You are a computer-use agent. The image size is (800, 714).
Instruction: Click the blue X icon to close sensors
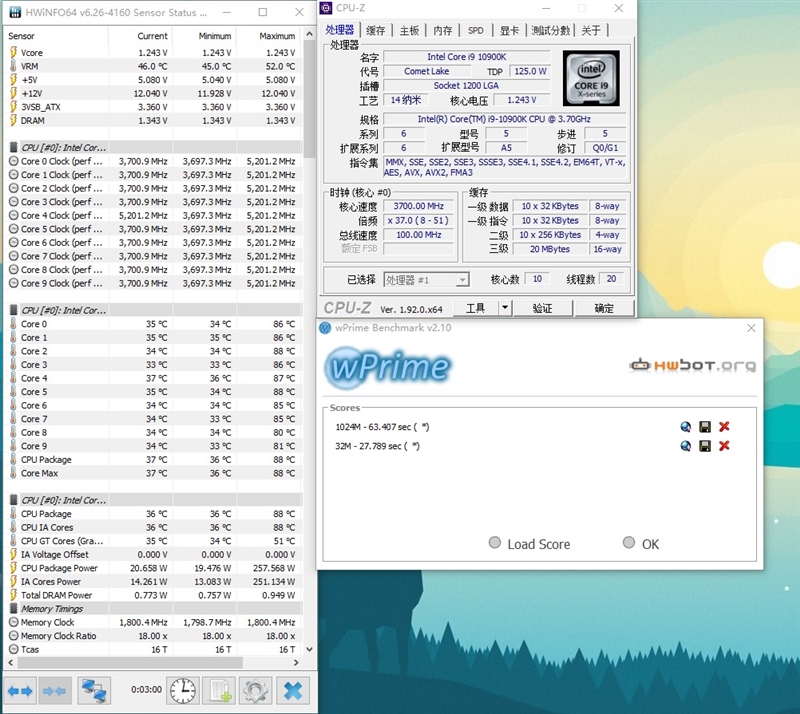[292, 690]
